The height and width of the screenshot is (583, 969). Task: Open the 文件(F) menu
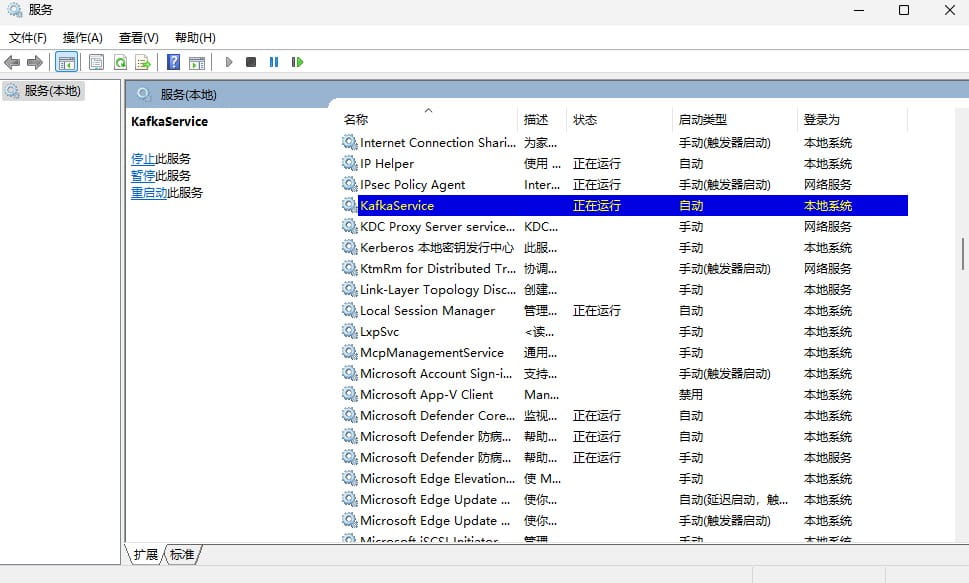coord(27,38)
